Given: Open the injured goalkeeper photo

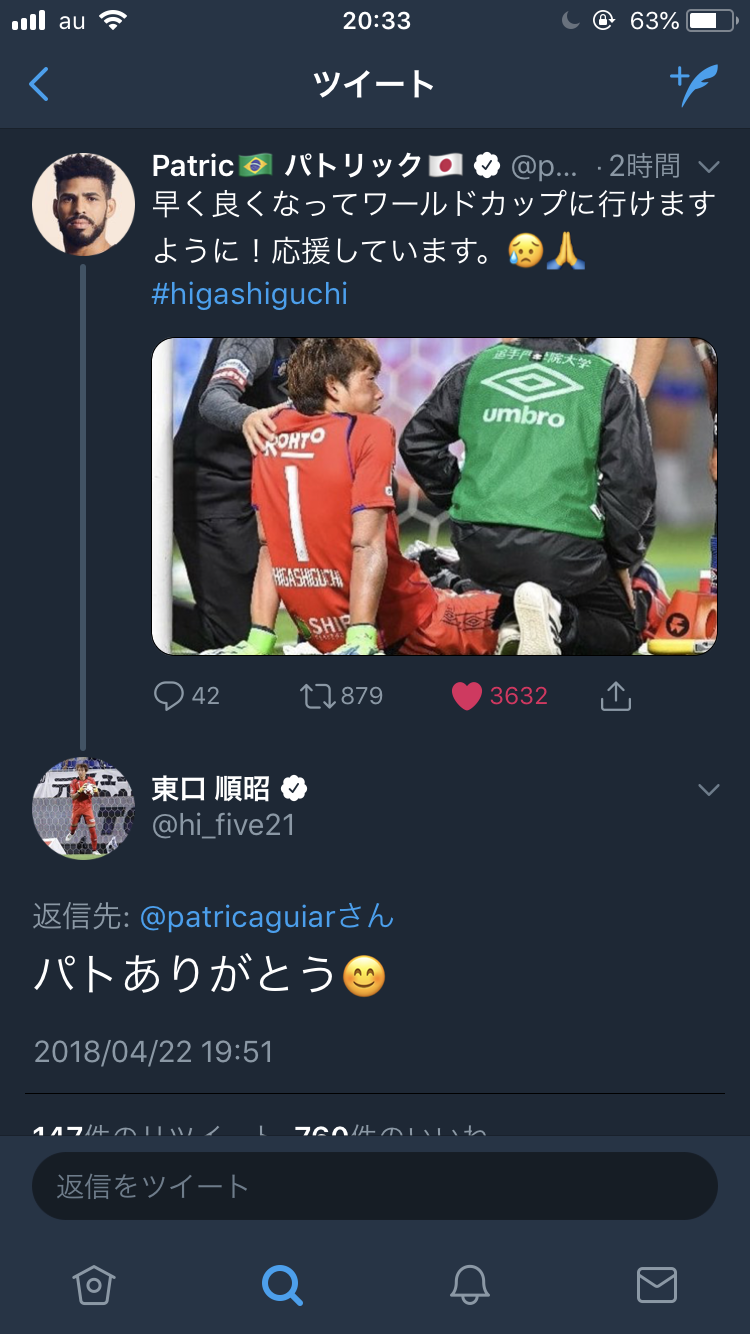Looking at the screenshot, I should 434,496.
